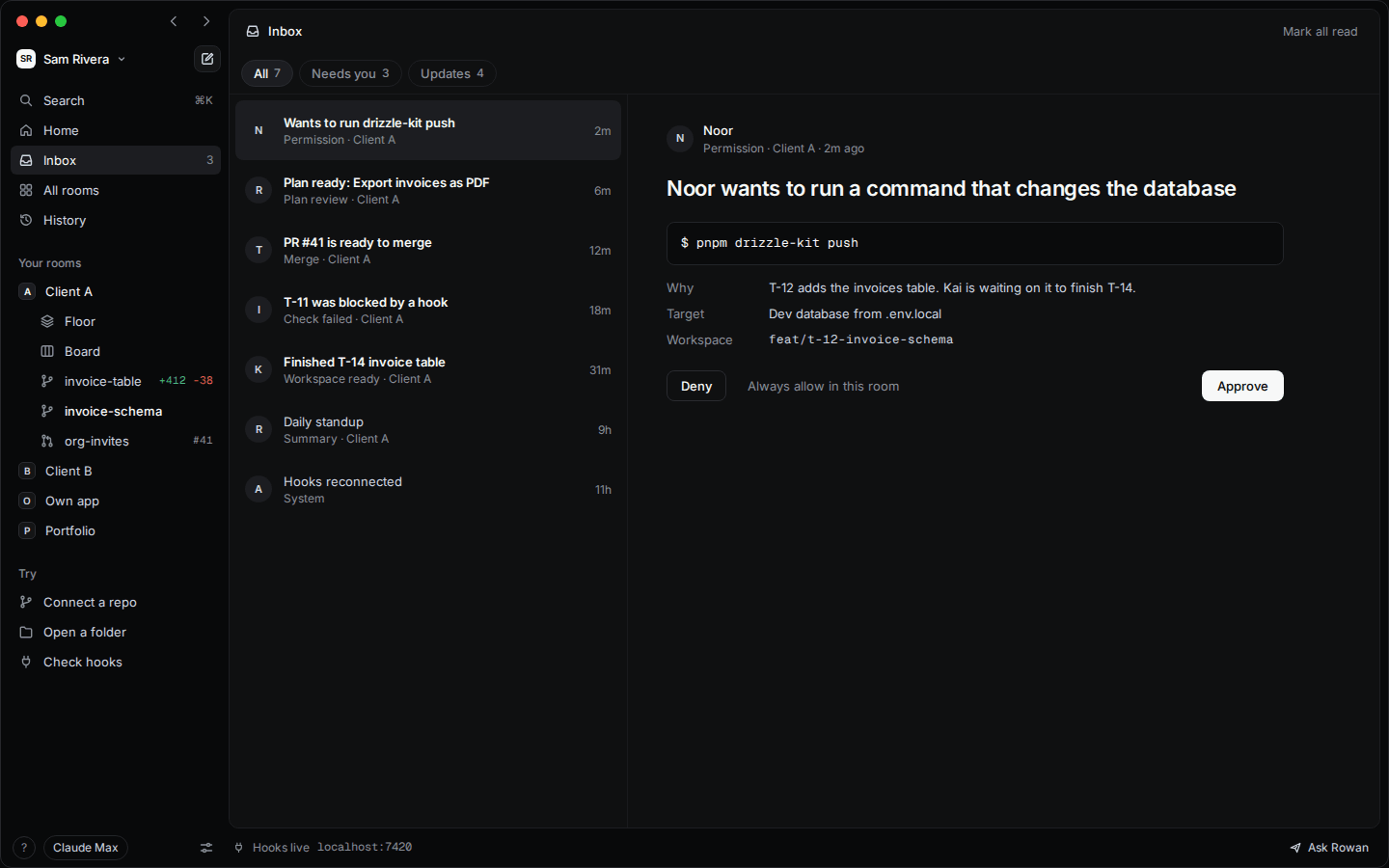Screen dimensions: 1389x868
Task: Open the Hooks reconnected system item
Action: (428, 490)
